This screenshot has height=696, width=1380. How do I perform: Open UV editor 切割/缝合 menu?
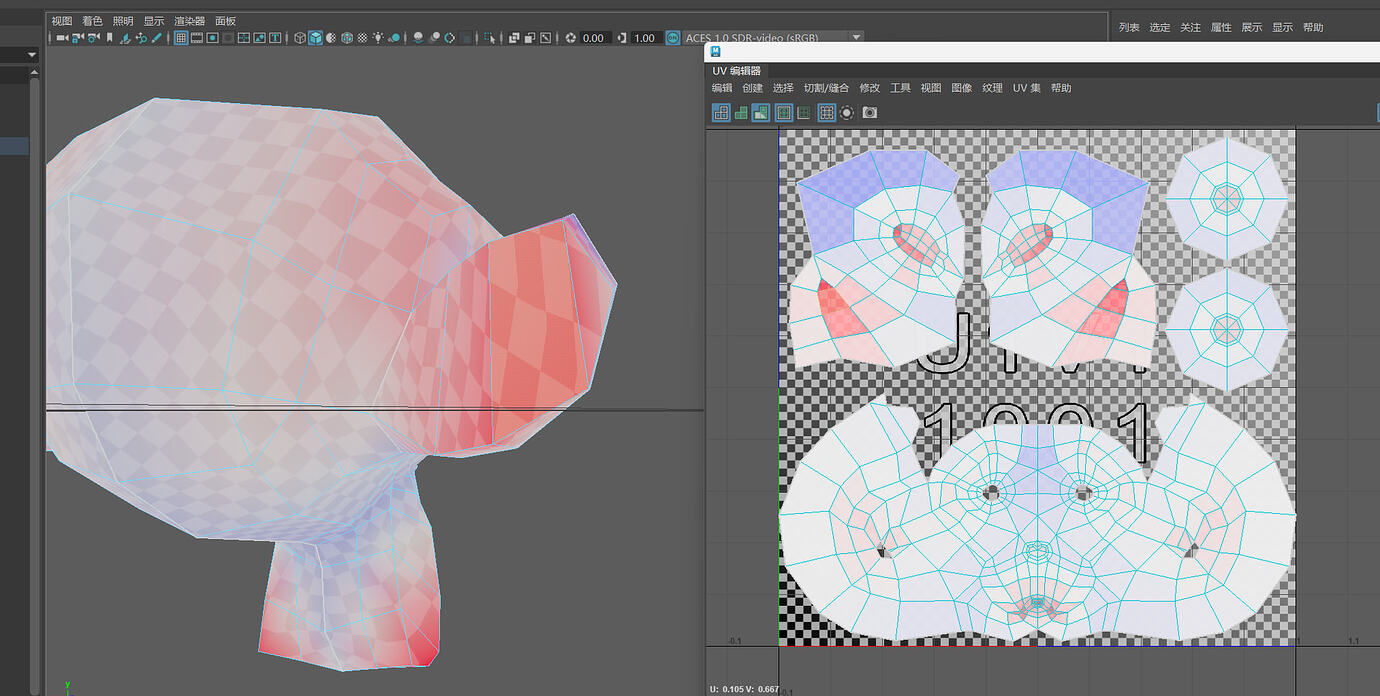[x=827, y=88]
